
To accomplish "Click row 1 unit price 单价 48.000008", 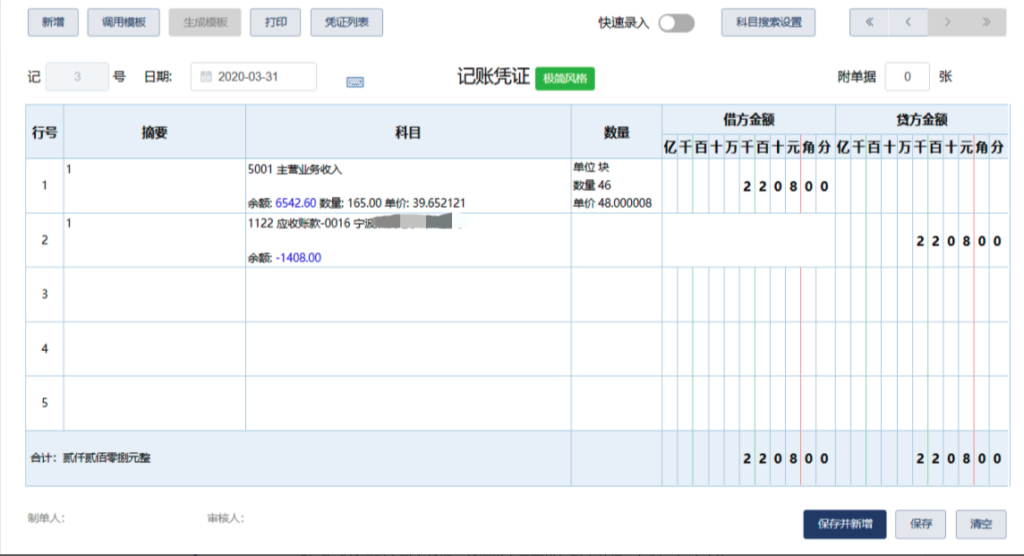I will 612,203.
